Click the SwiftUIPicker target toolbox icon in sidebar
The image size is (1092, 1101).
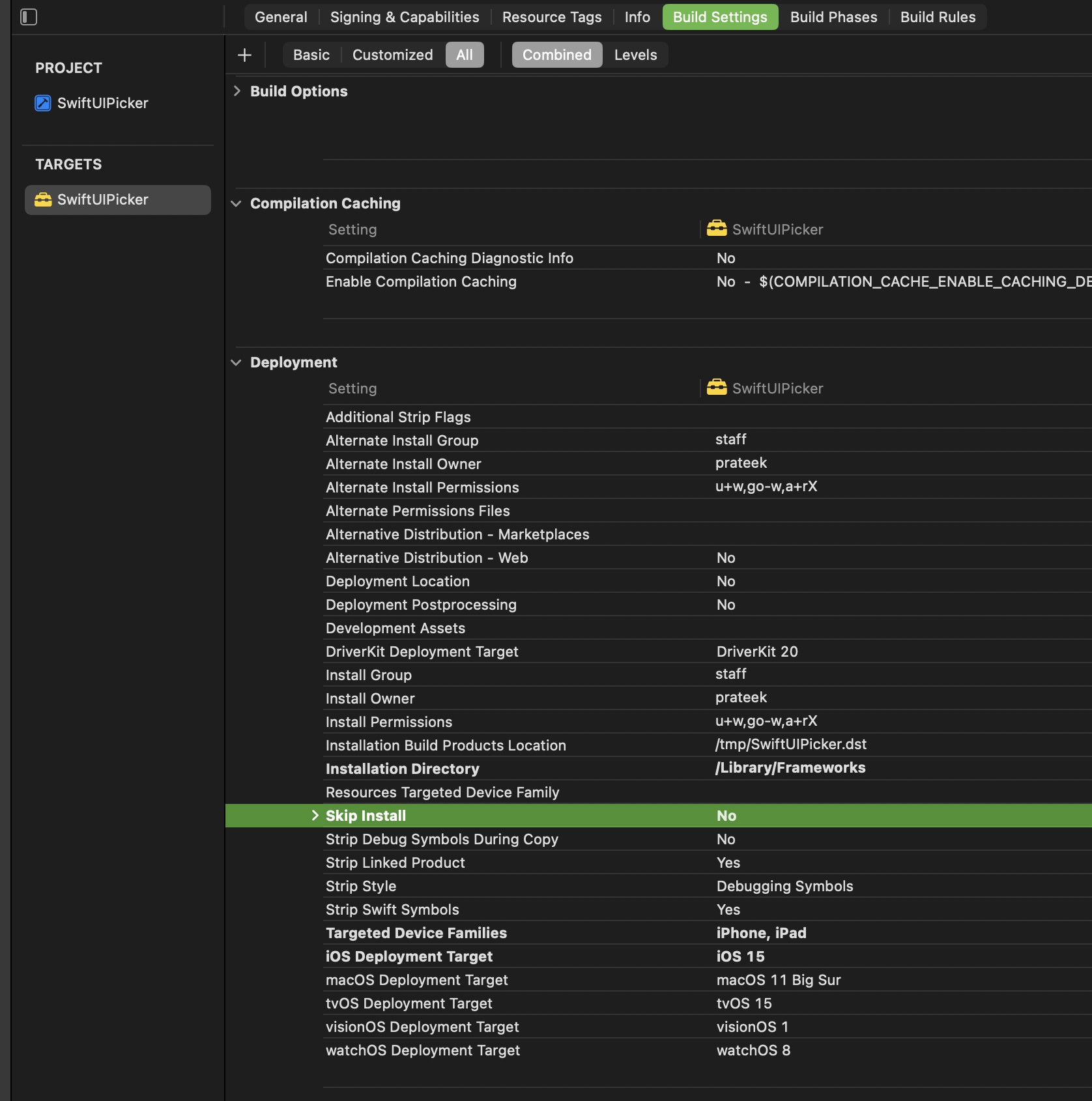tap(43, 199)
